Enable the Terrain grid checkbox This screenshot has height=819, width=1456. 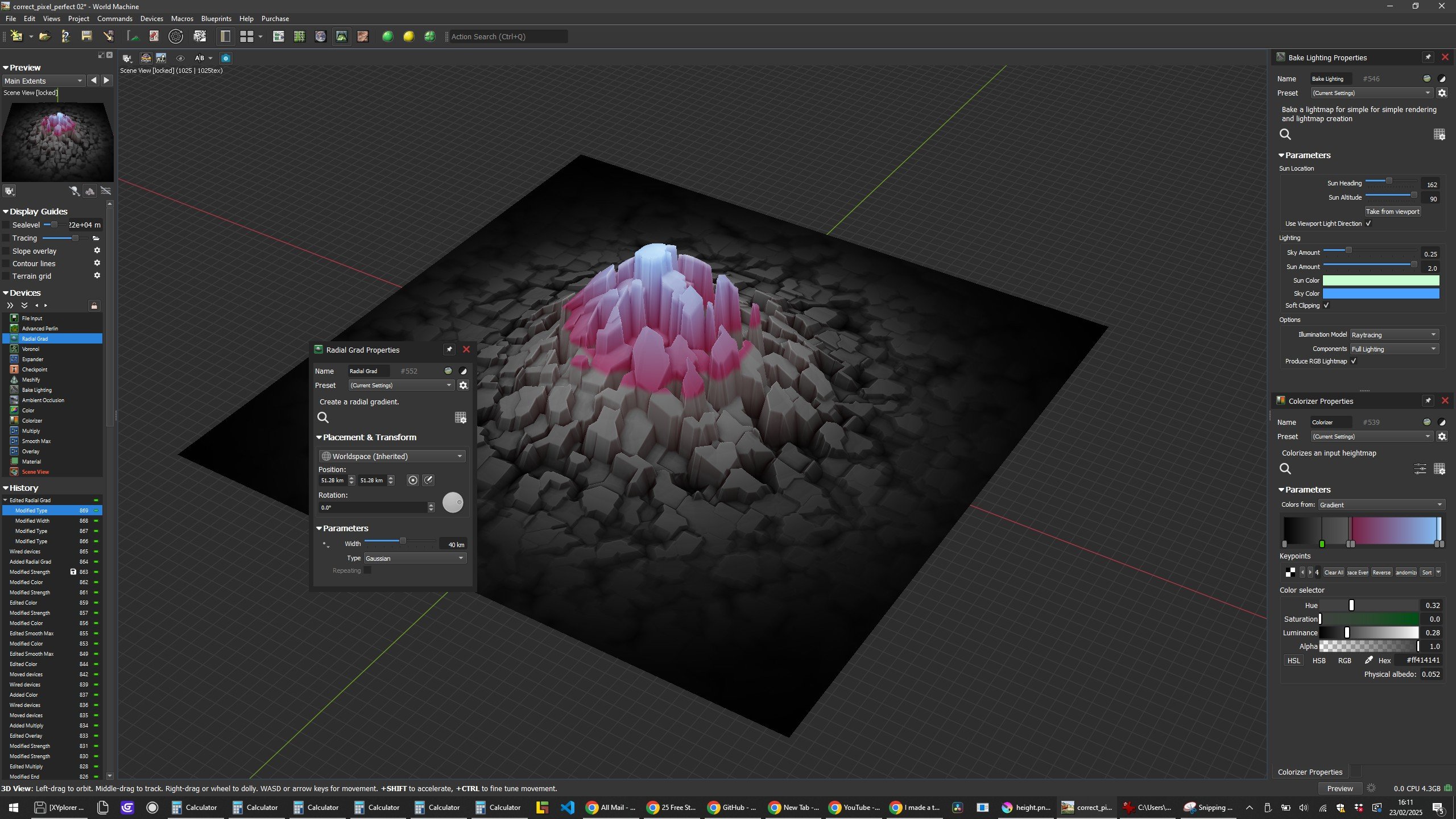pos(6,276)
